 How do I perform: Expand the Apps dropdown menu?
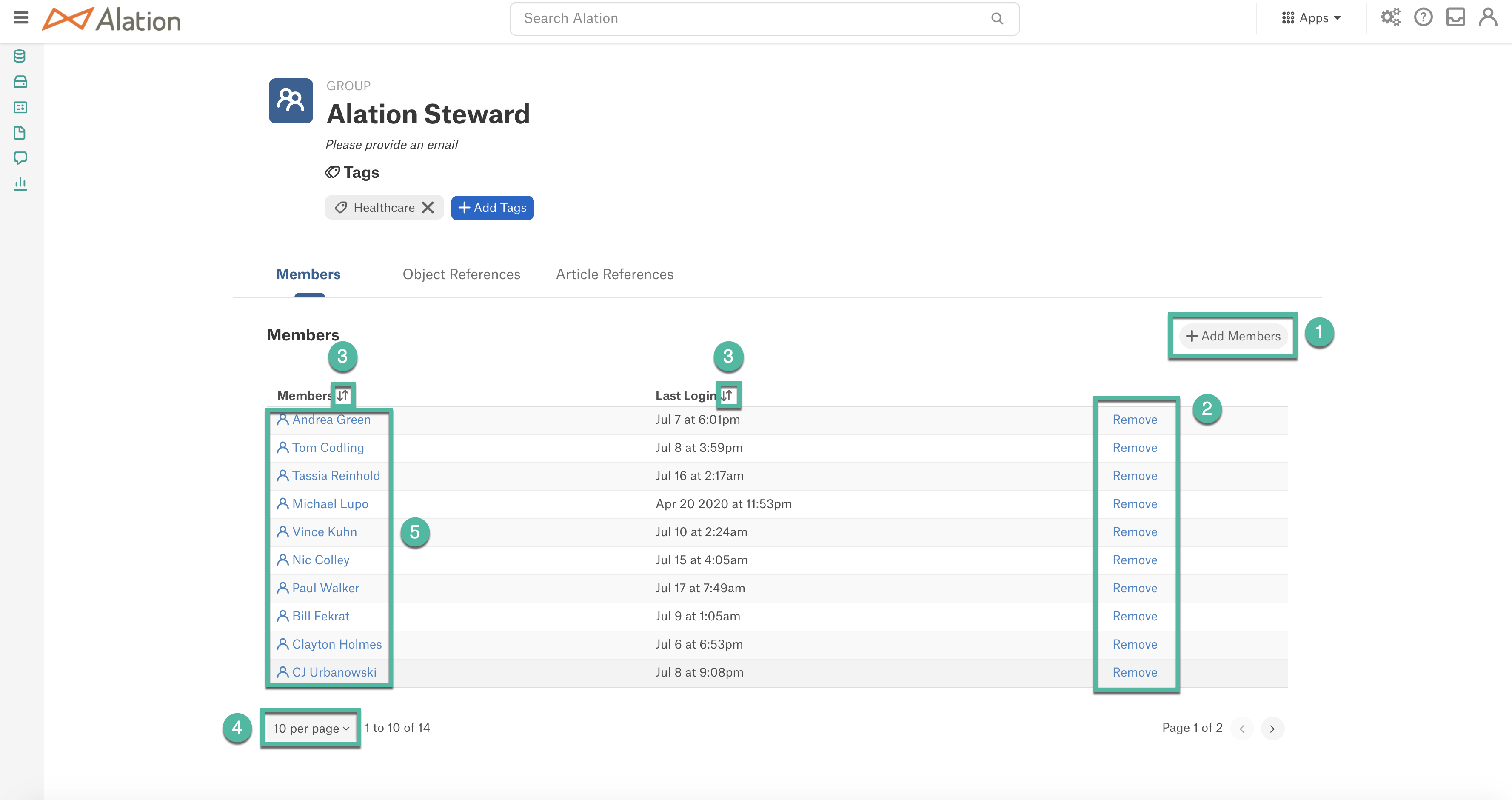click(1311, 18)
